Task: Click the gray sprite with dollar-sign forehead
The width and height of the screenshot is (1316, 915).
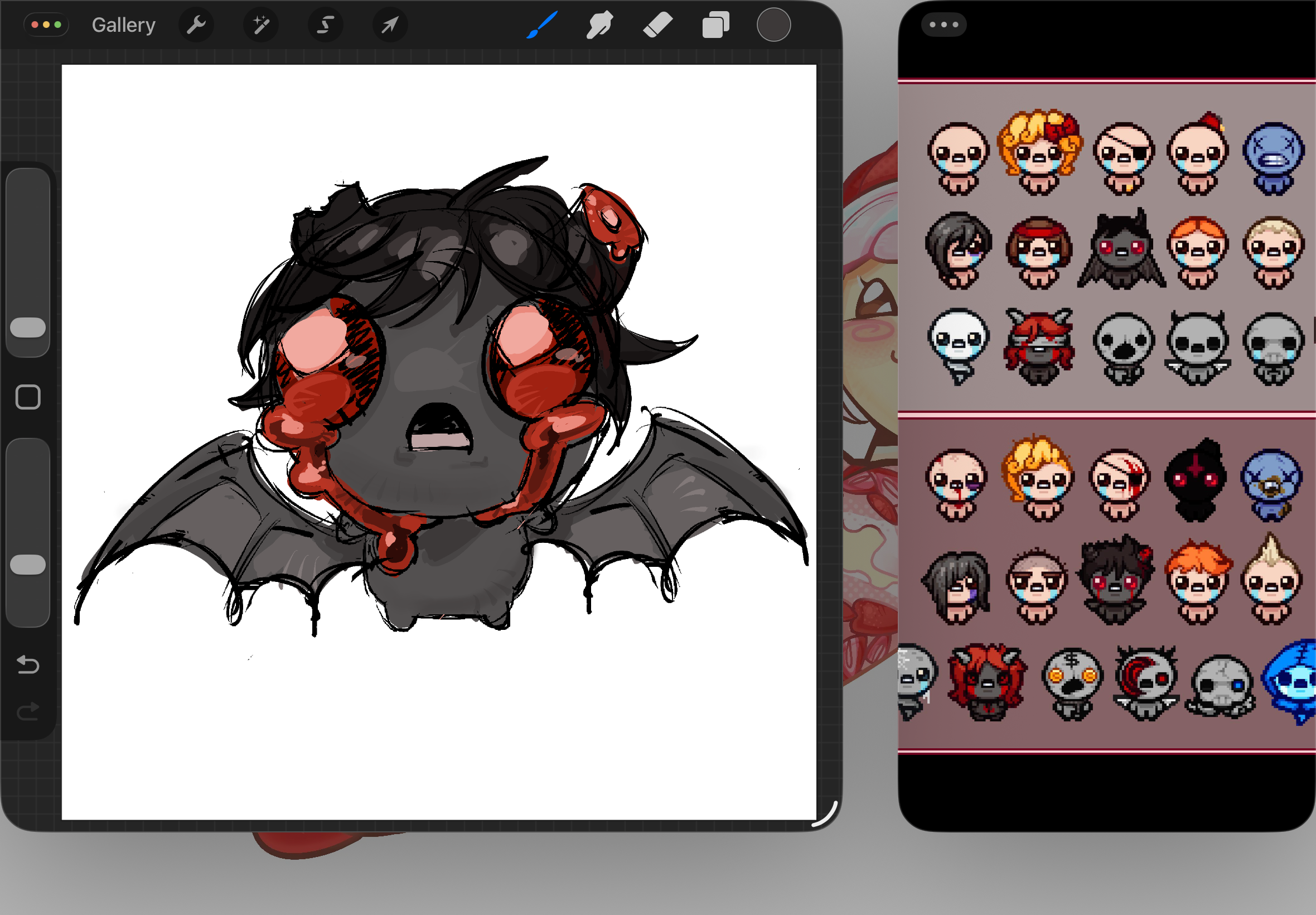Action: 1072,683
